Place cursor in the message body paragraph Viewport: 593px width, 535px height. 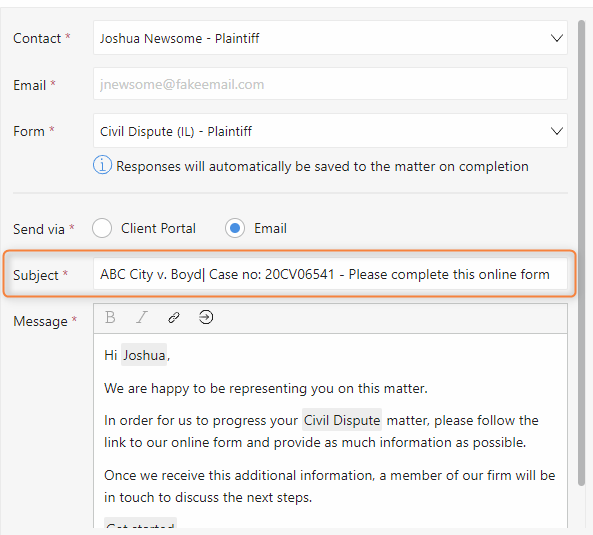(330, 431)
